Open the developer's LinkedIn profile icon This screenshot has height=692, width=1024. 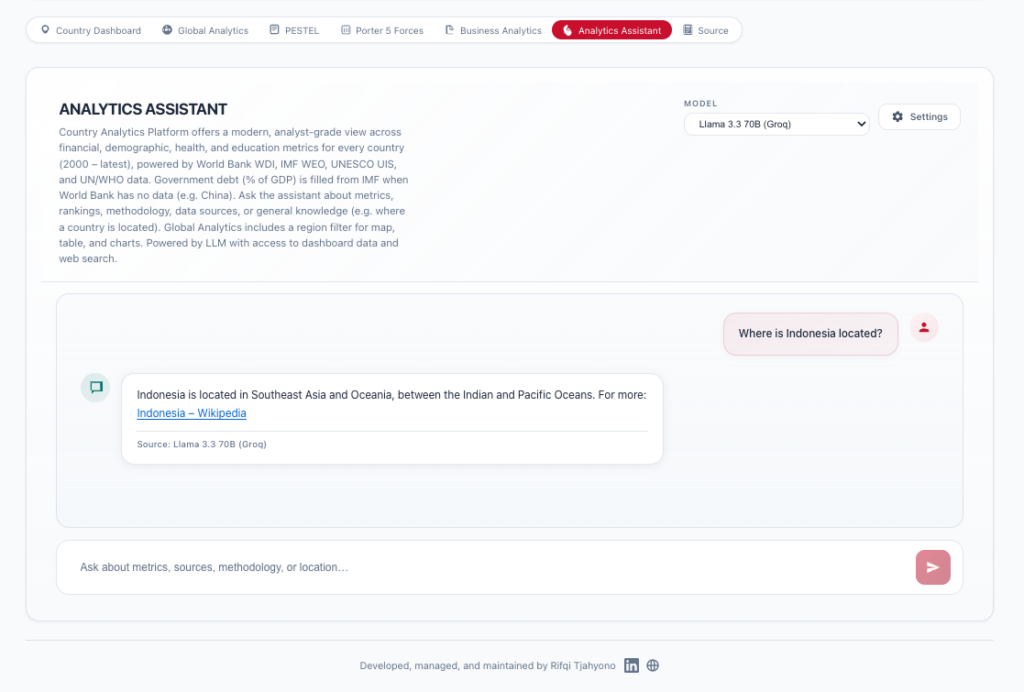(x=631, y=666)
